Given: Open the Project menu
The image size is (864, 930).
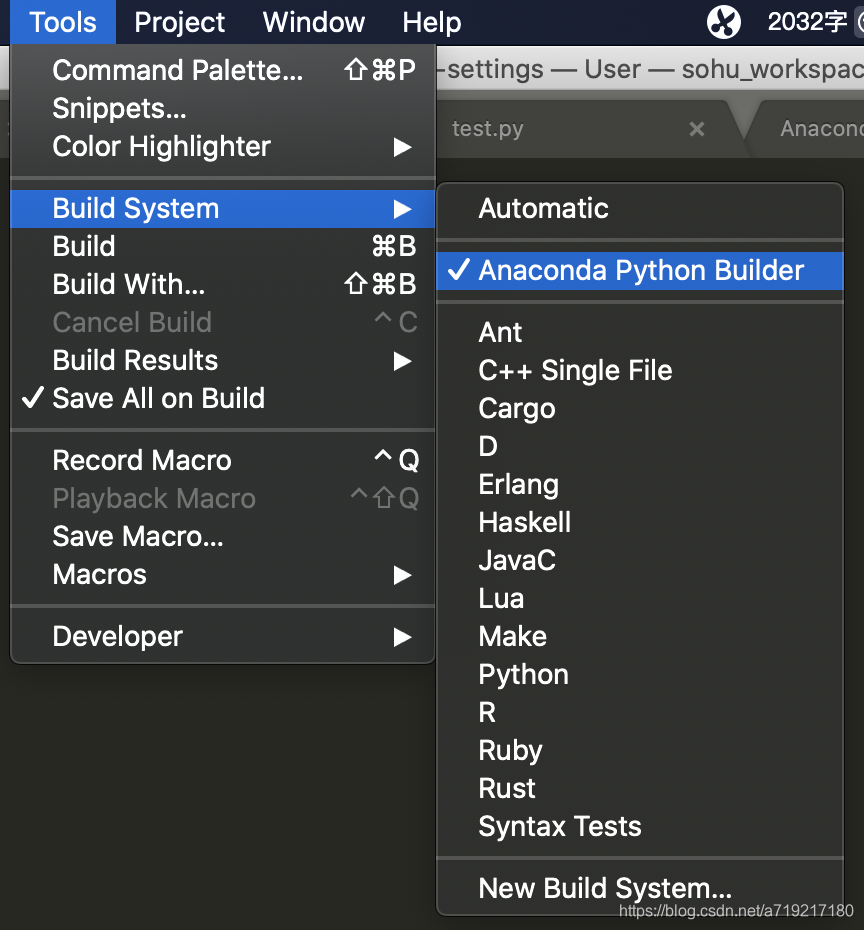Looking at the screenshot, I should (179, 22).
